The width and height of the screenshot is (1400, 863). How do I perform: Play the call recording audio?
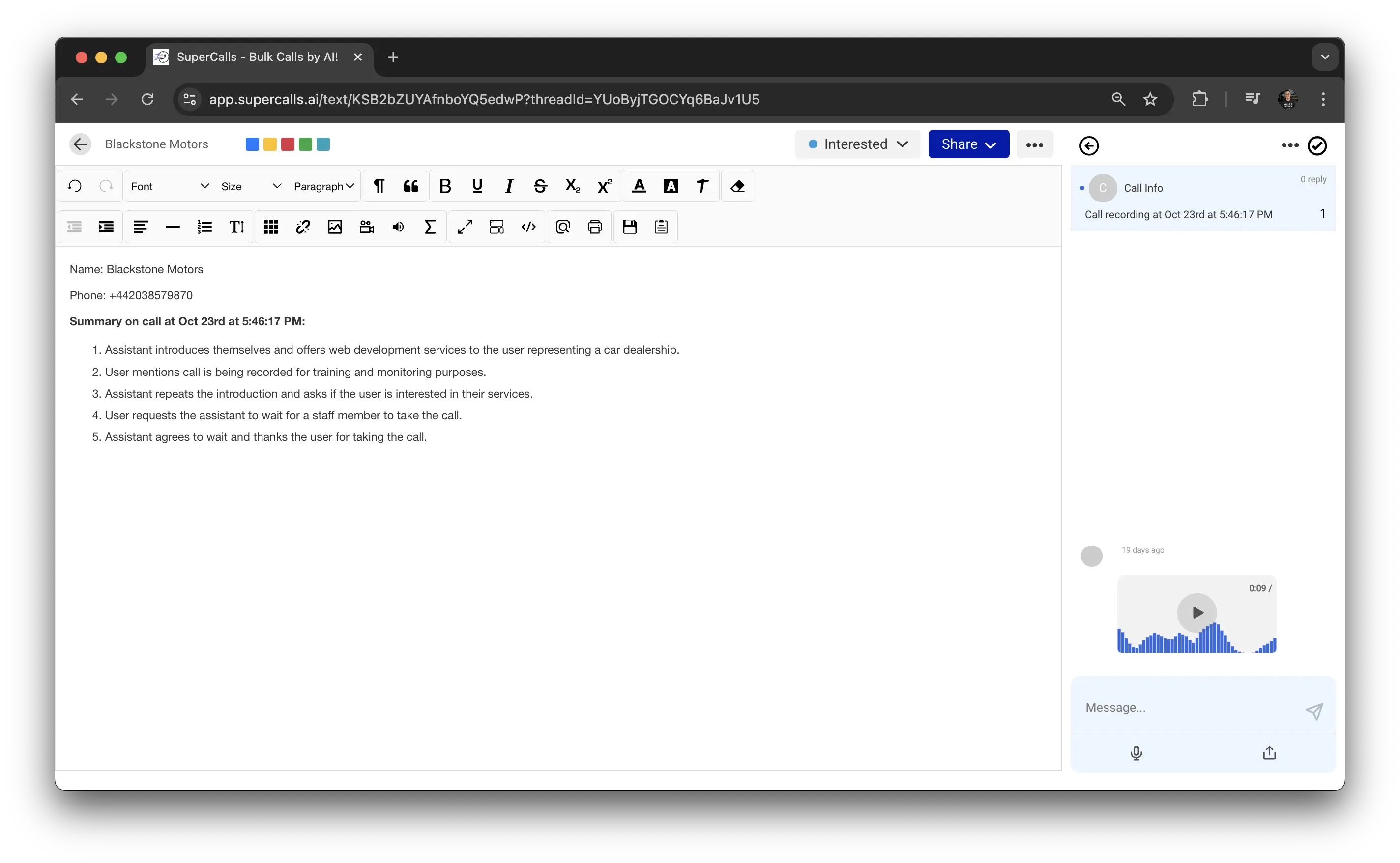(1197, 612)
